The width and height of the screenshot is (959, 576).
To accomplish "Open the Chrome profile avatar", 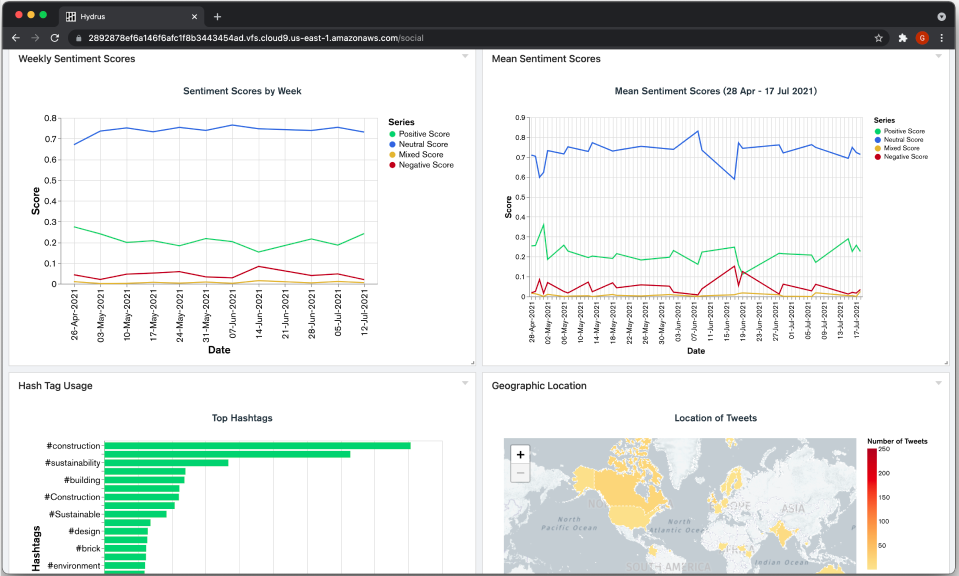I will click(922, 38).
